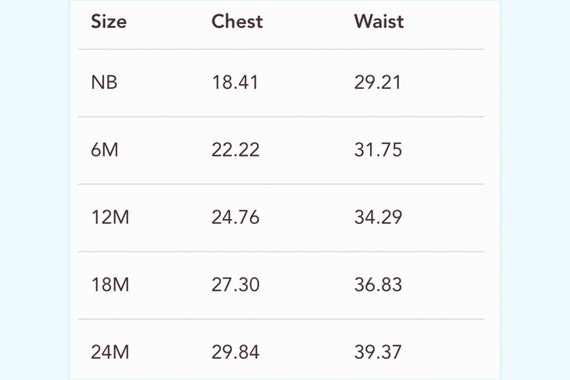Click the divider line below the header row
Screen dimensions: 570x380
281,49
